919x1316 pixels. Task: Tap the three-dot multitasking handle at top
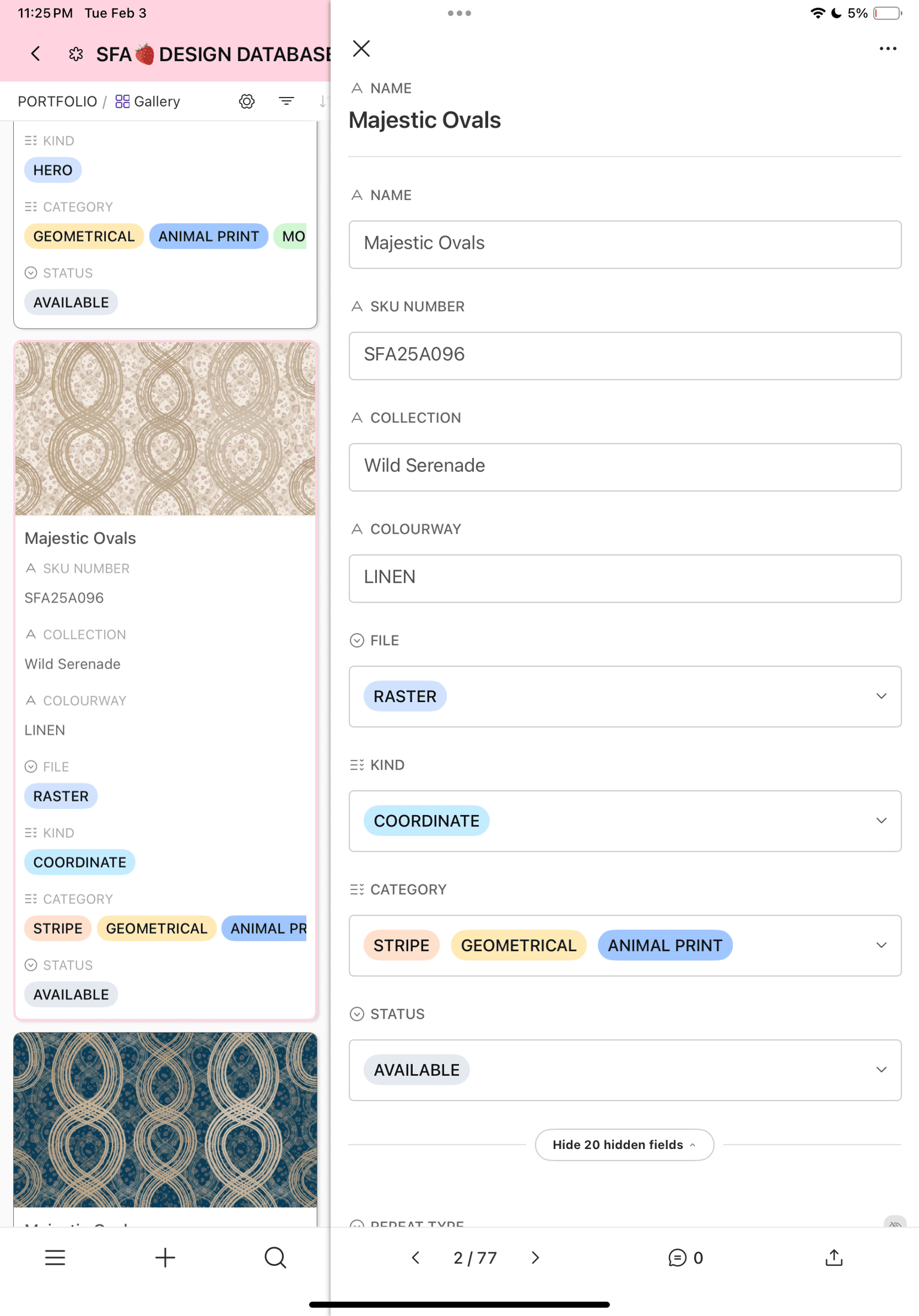point(459,13)
